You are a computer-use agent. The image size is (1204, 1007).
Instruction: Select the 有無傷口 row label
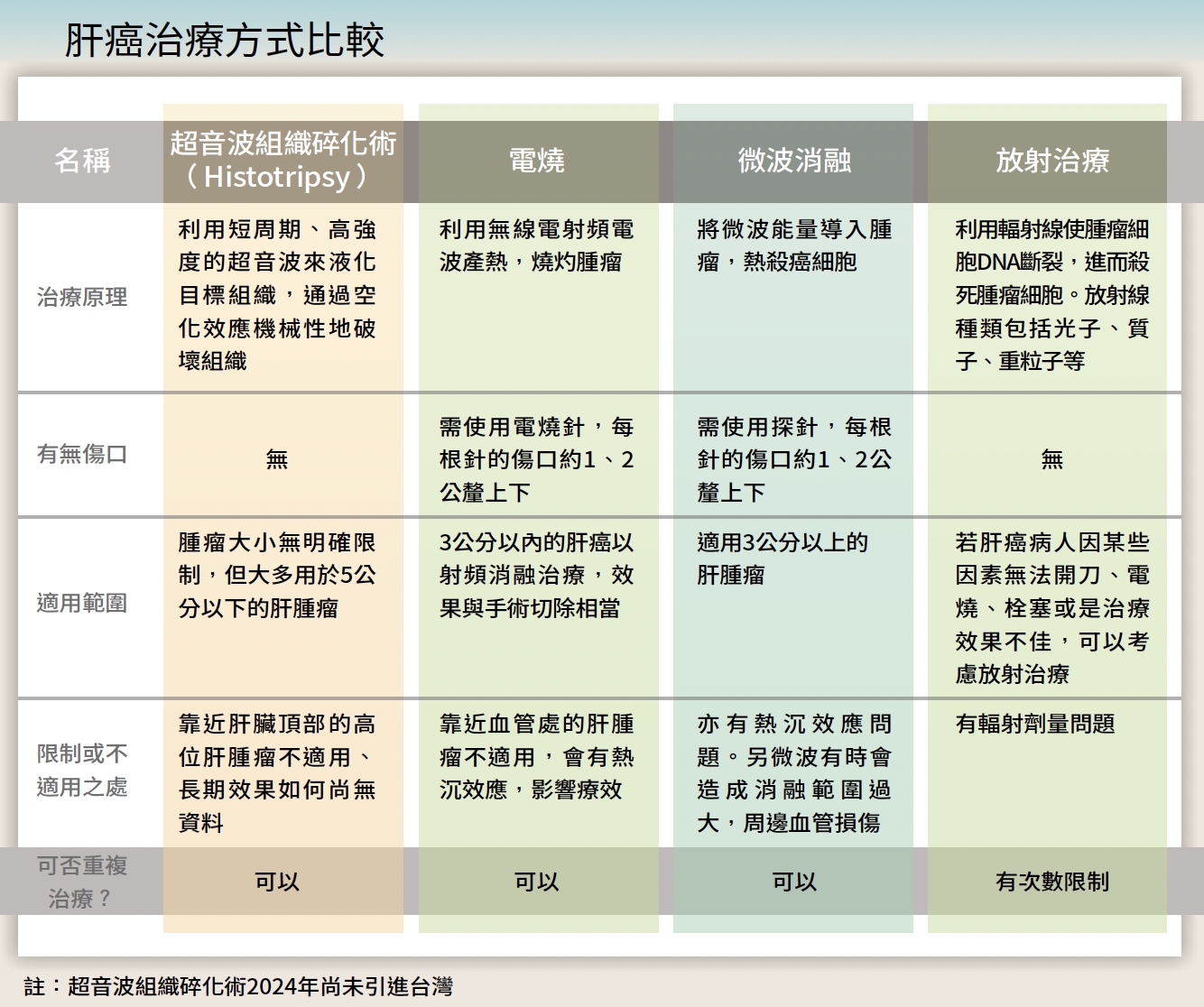coord(82,454)
